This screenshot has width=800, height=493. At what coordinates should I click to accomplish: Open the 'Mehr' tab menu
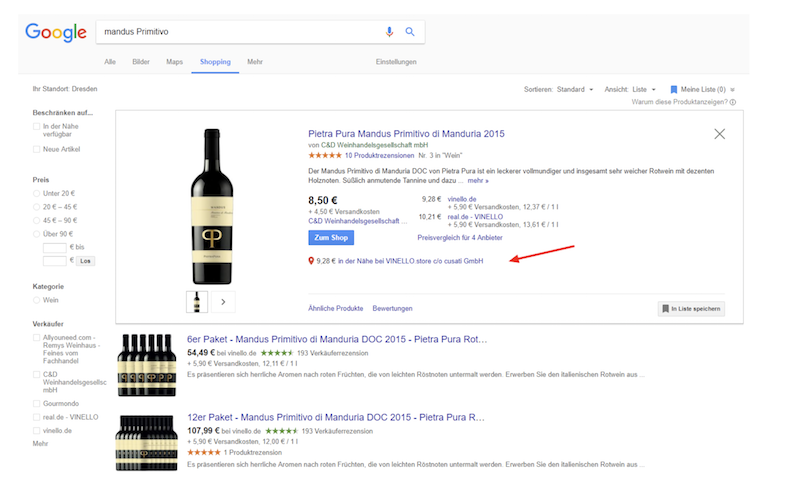(x=255, y=62)
